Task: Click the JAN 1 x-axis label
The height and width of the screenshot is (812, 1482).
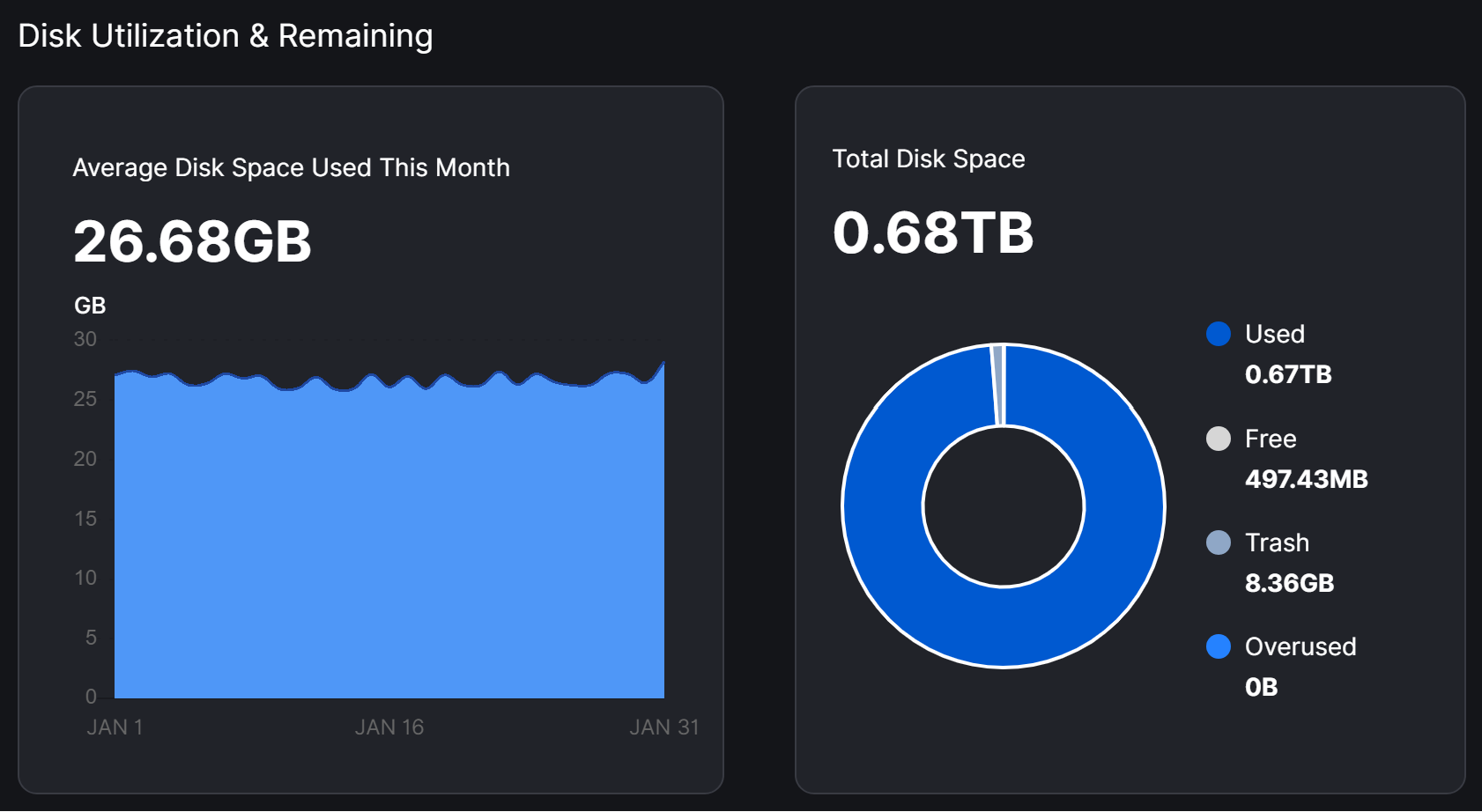Action: 115,727
